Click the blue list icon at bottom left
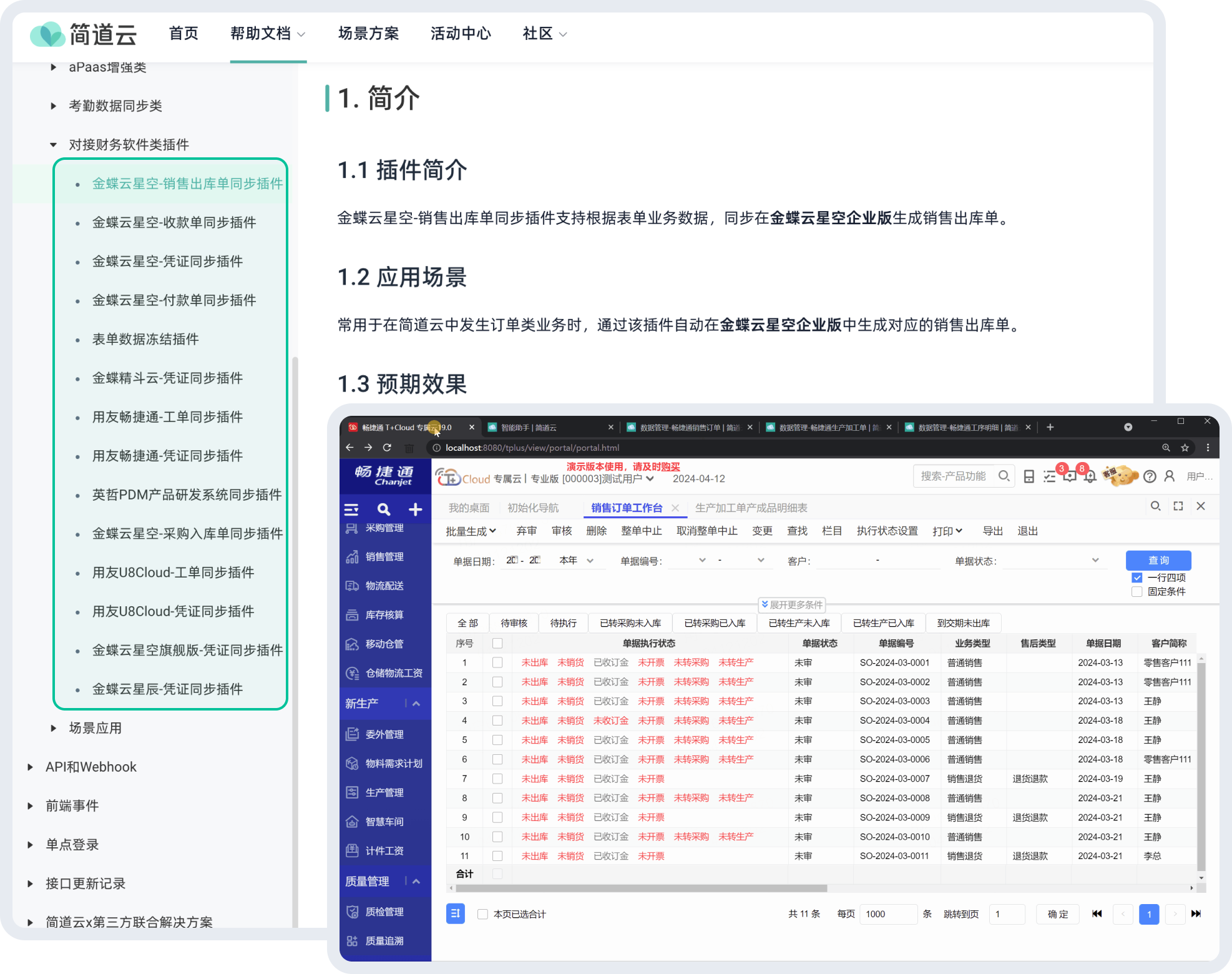The image size is (1232, 974). point(456,914)
